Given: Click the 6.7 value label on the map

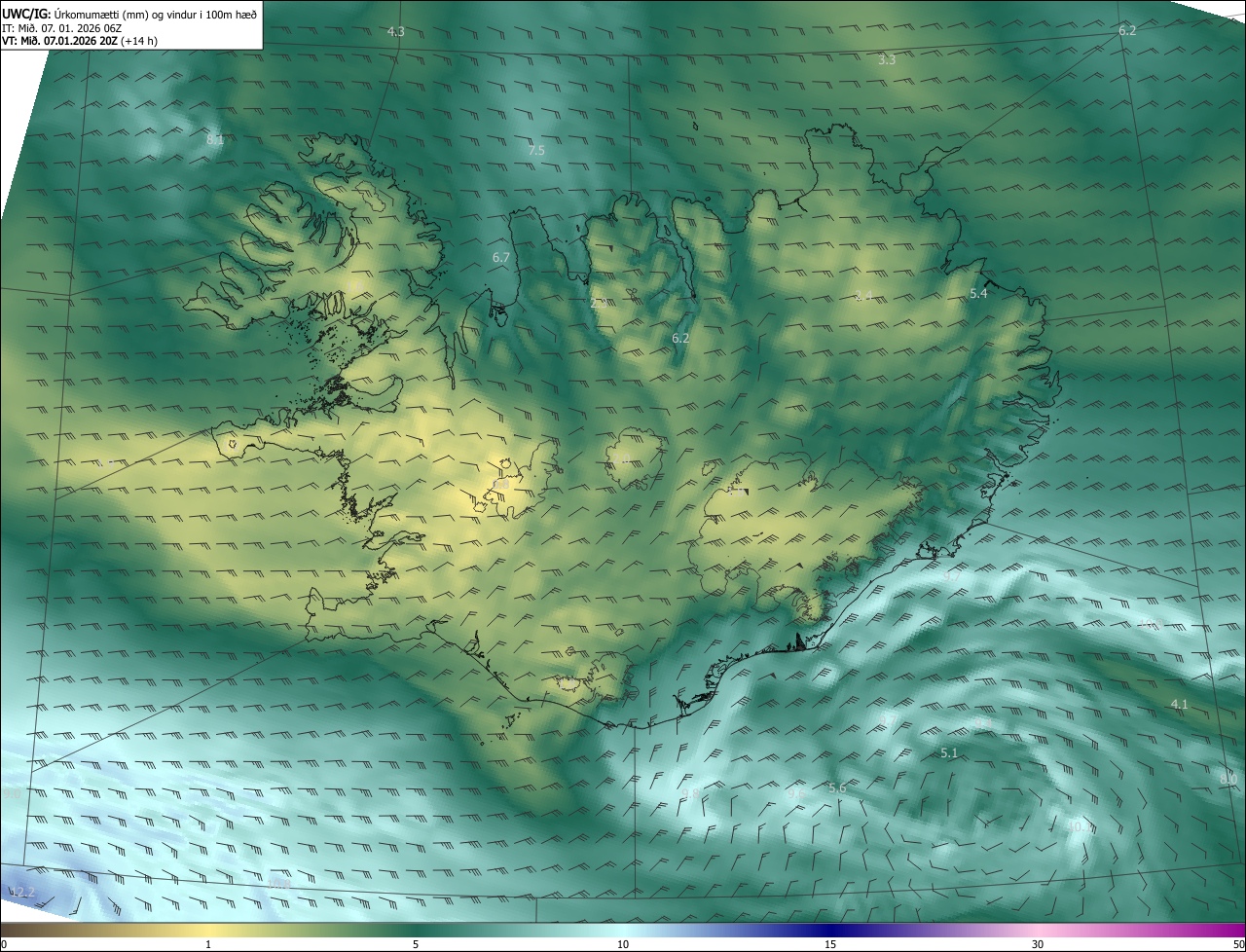Looking at the screenshot, I should (x=501, y=258).
